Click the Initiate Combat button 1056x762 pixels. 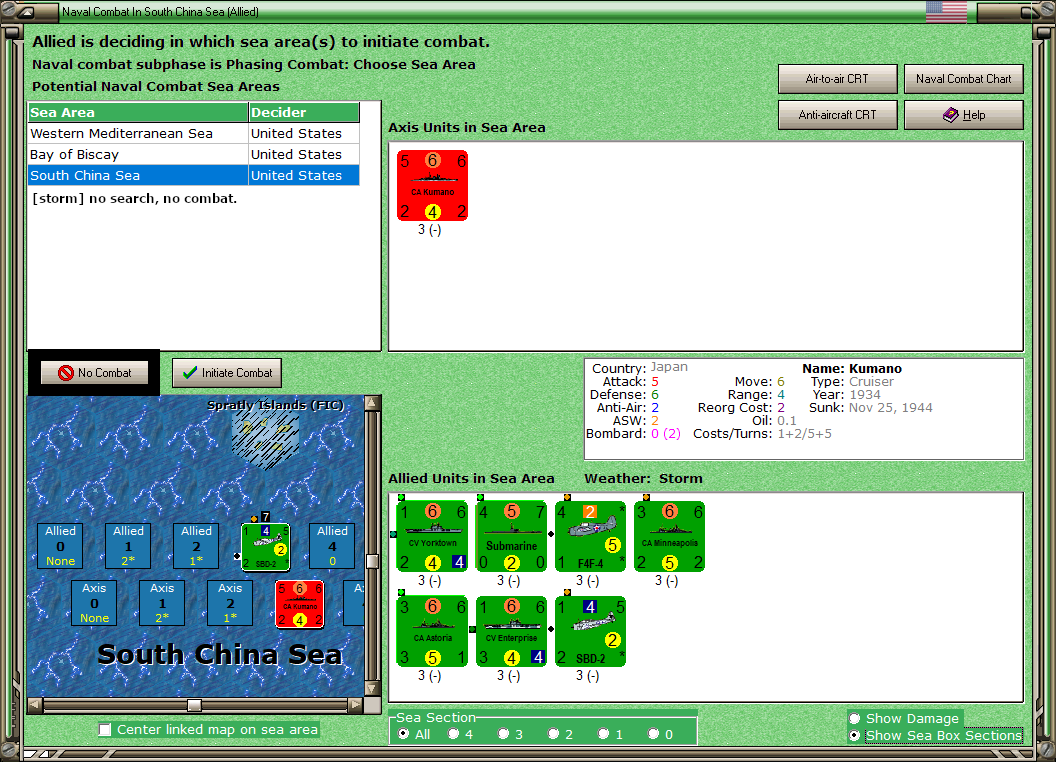click(x=227, y=373)
